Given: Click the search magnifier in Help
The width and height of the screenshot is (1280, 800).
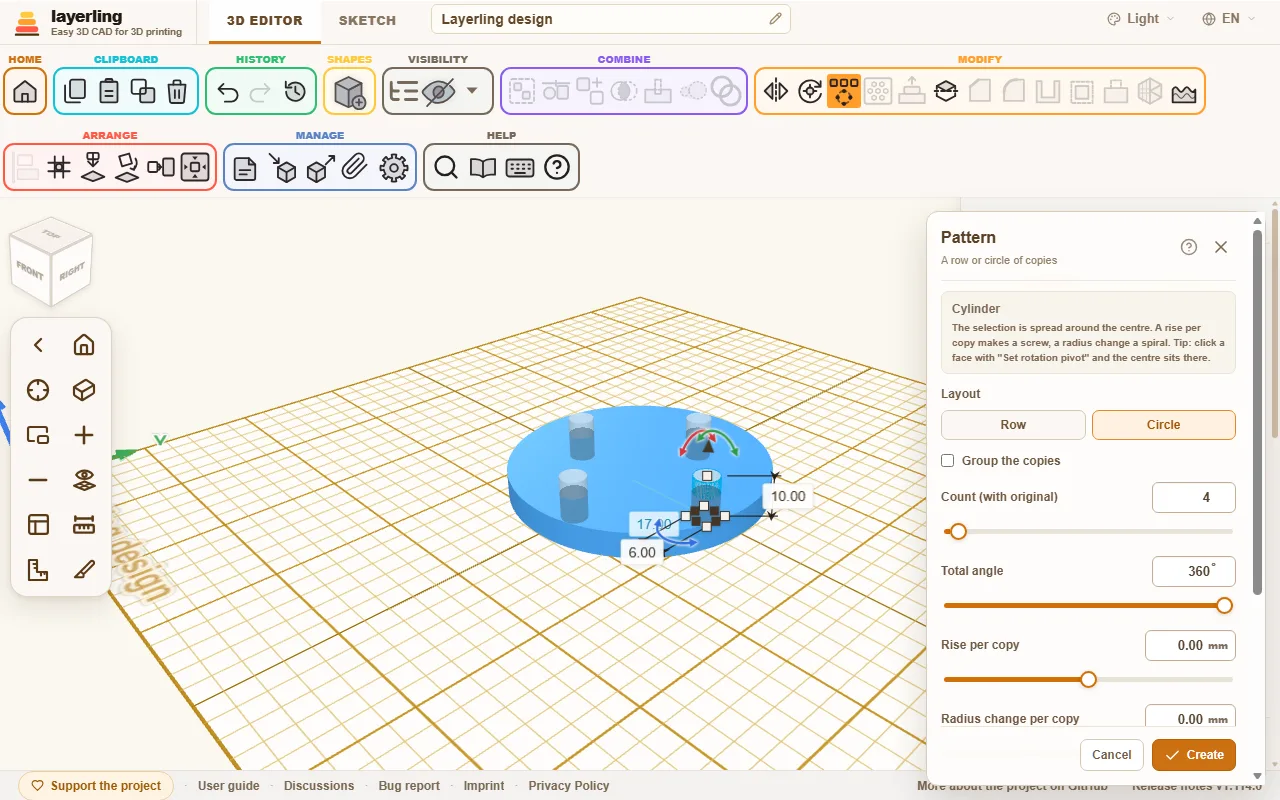Looking at the screenshot, I should 446,168.
